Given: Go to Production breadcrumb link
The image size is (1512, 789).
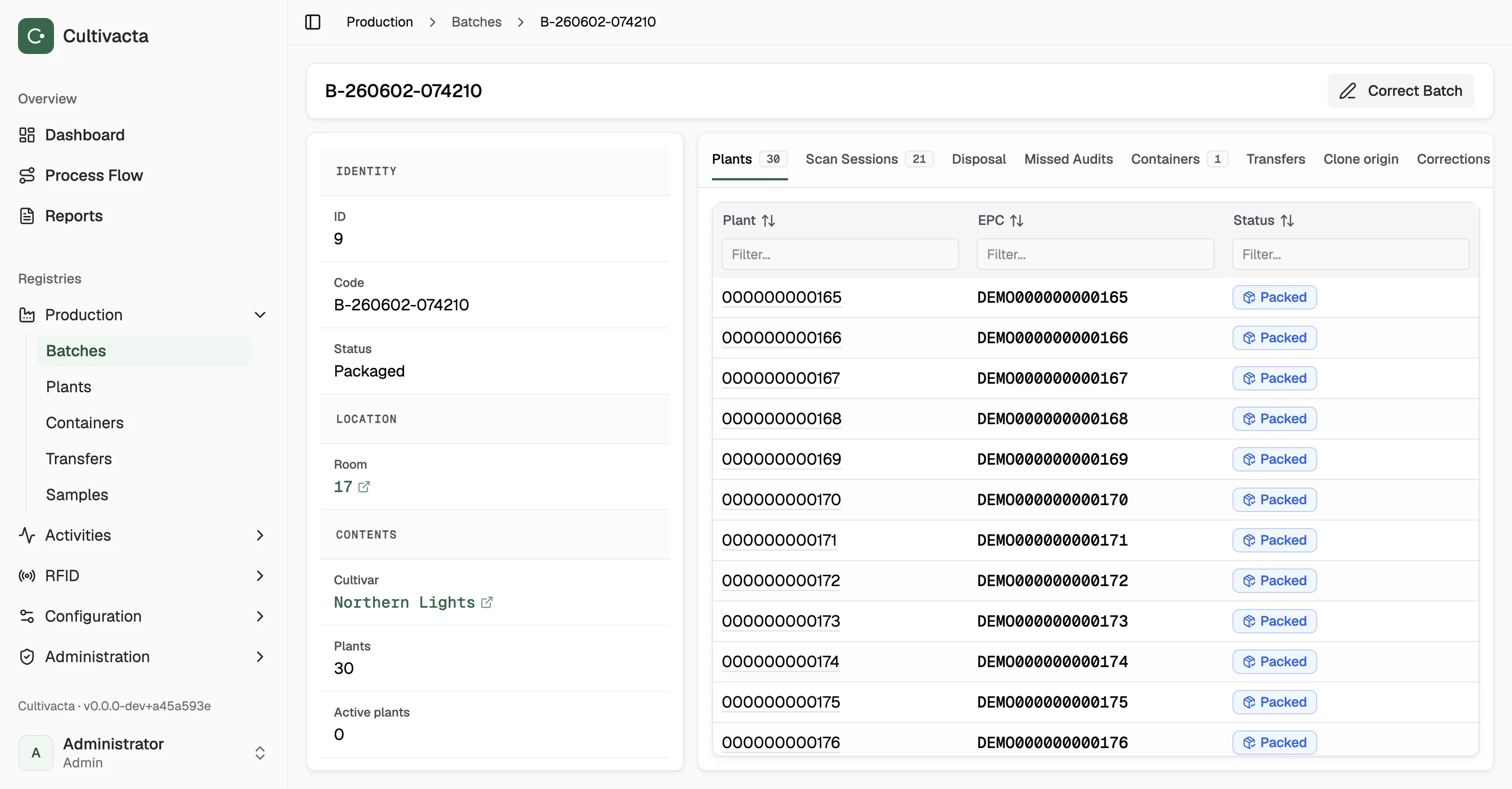Looking at the screenshot, I should pyautogui.click(x=379, y=22).
